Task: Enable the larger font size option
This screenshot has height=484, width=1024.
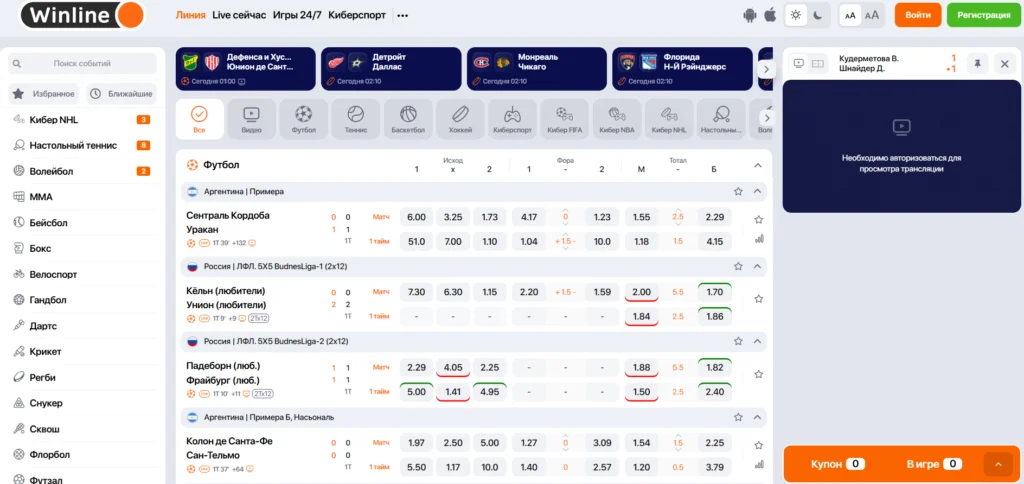Action: point(872,15)
